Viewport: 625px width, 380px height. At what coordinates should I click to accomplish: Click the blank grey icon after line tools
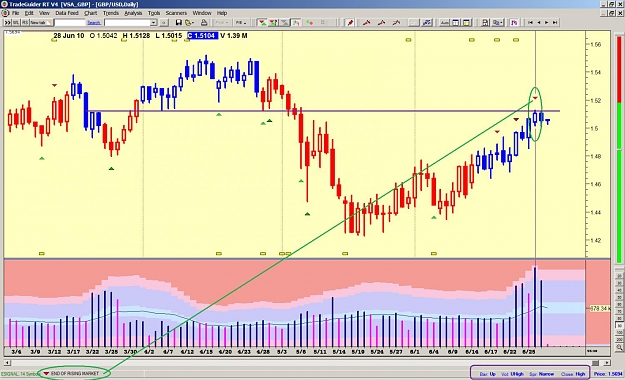[x=414, y=23]
